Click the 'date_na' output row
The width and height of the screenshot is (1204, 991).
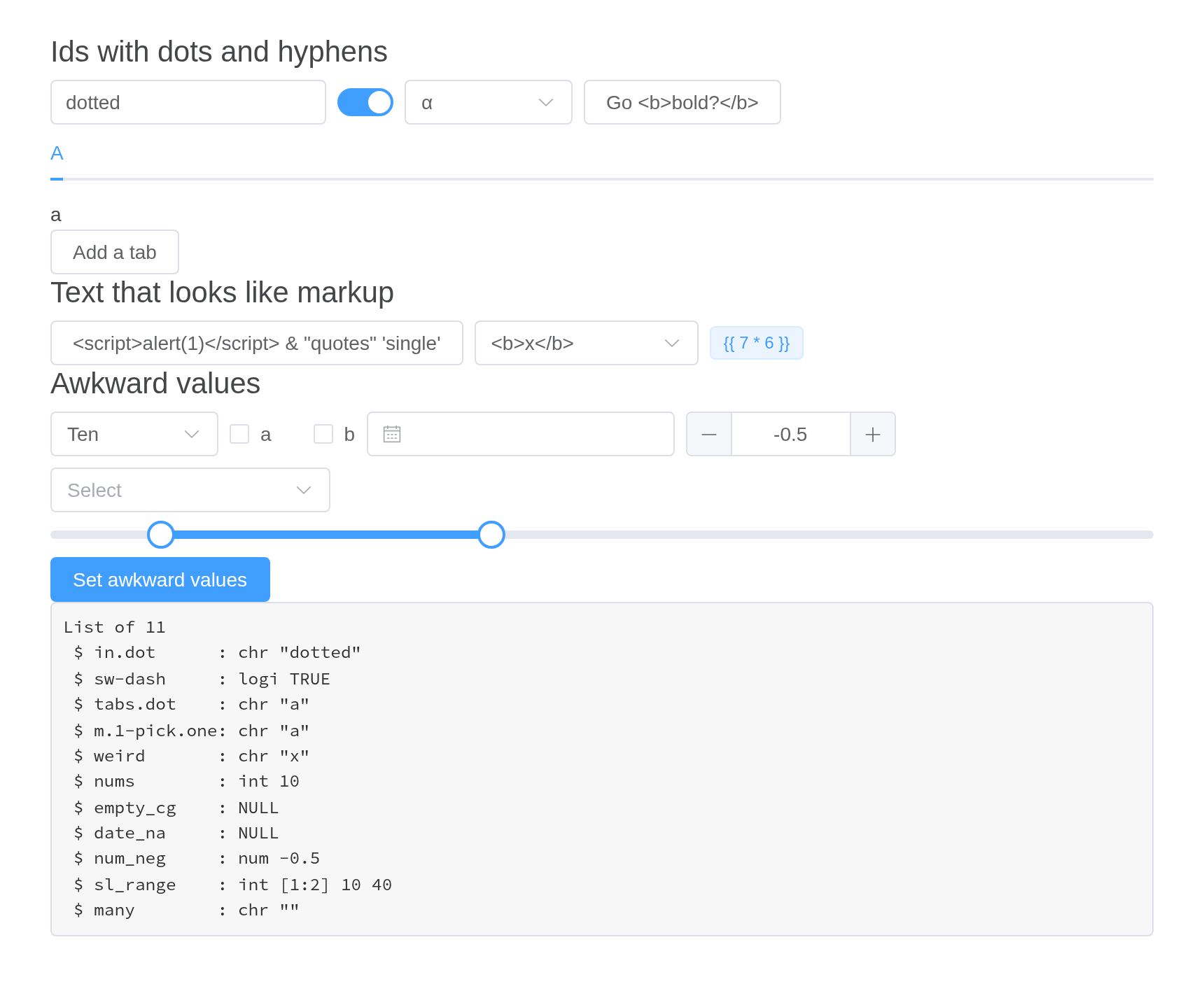coord(176,833)
